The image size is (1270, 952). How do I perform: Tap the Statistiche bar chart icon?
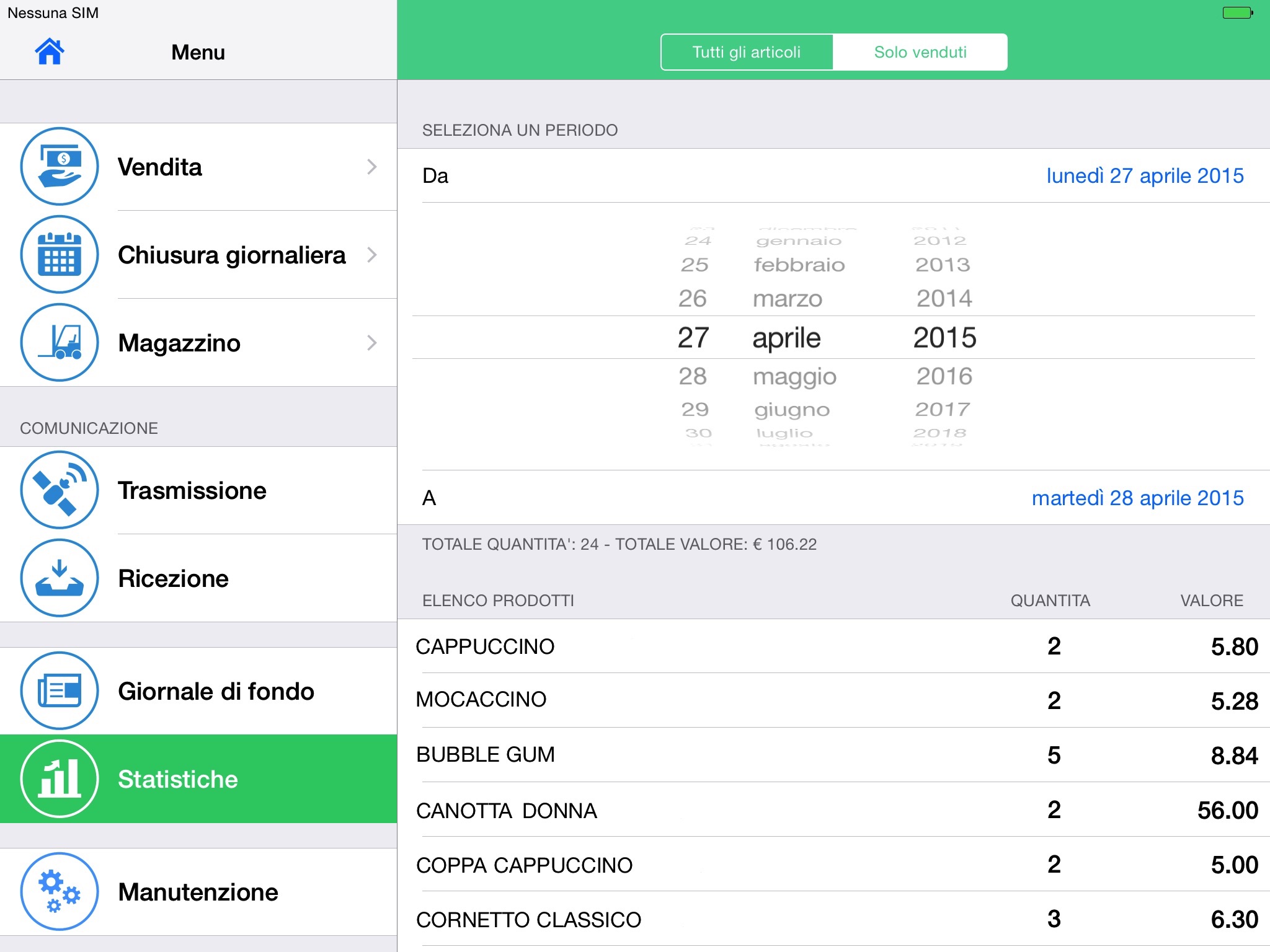coord(60,778)
